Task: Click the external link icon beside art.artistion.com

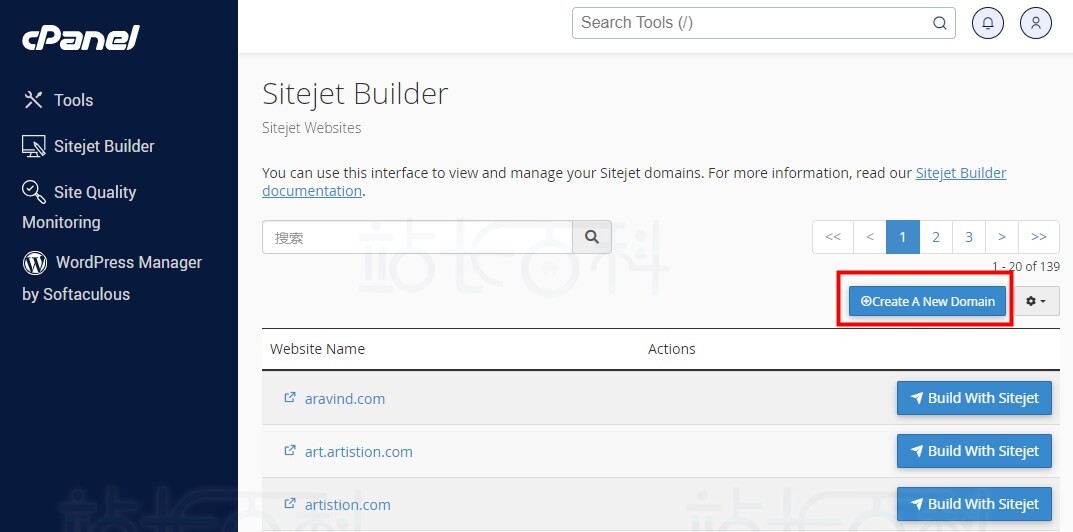Action: pos(289,451)
